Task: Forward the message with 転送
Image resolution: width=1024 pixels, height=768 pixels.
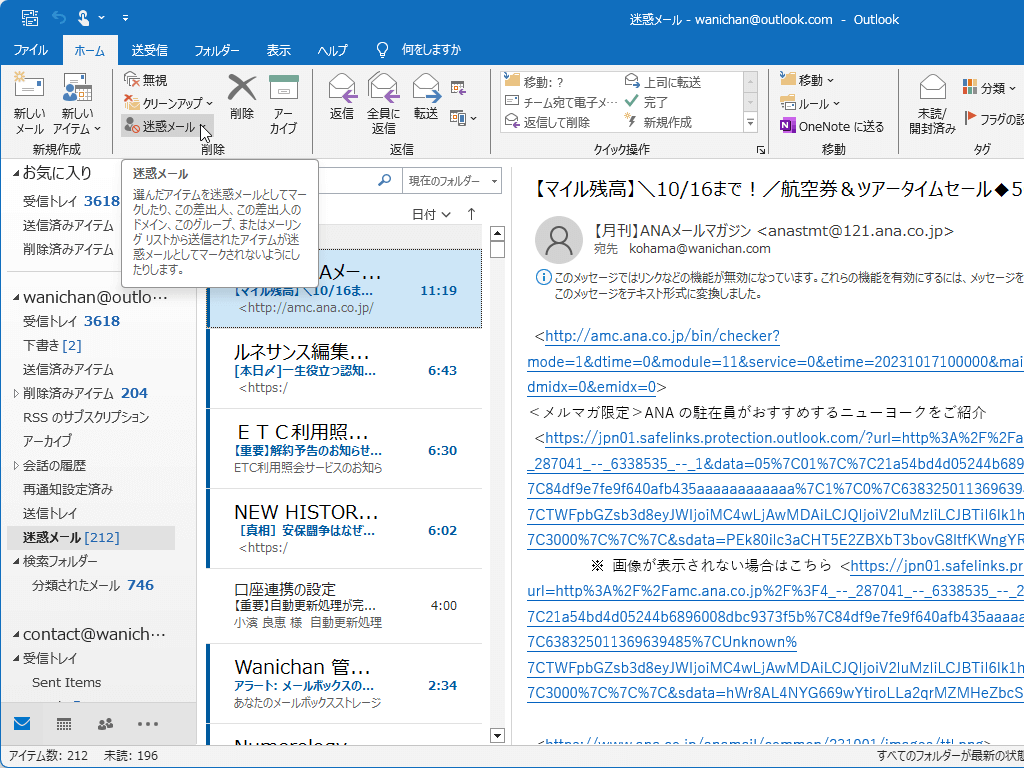Action: [x=426, y=97]
